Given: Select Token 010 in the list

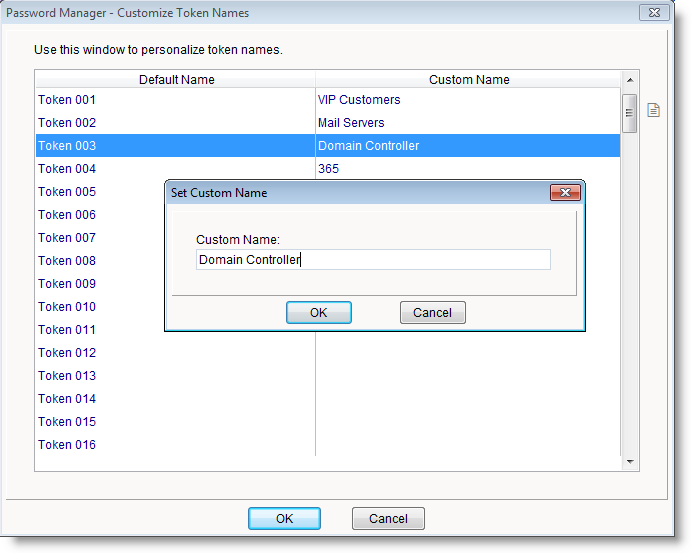Looking at the screenshot, I should pyautogui.click(x=67, y=307).
